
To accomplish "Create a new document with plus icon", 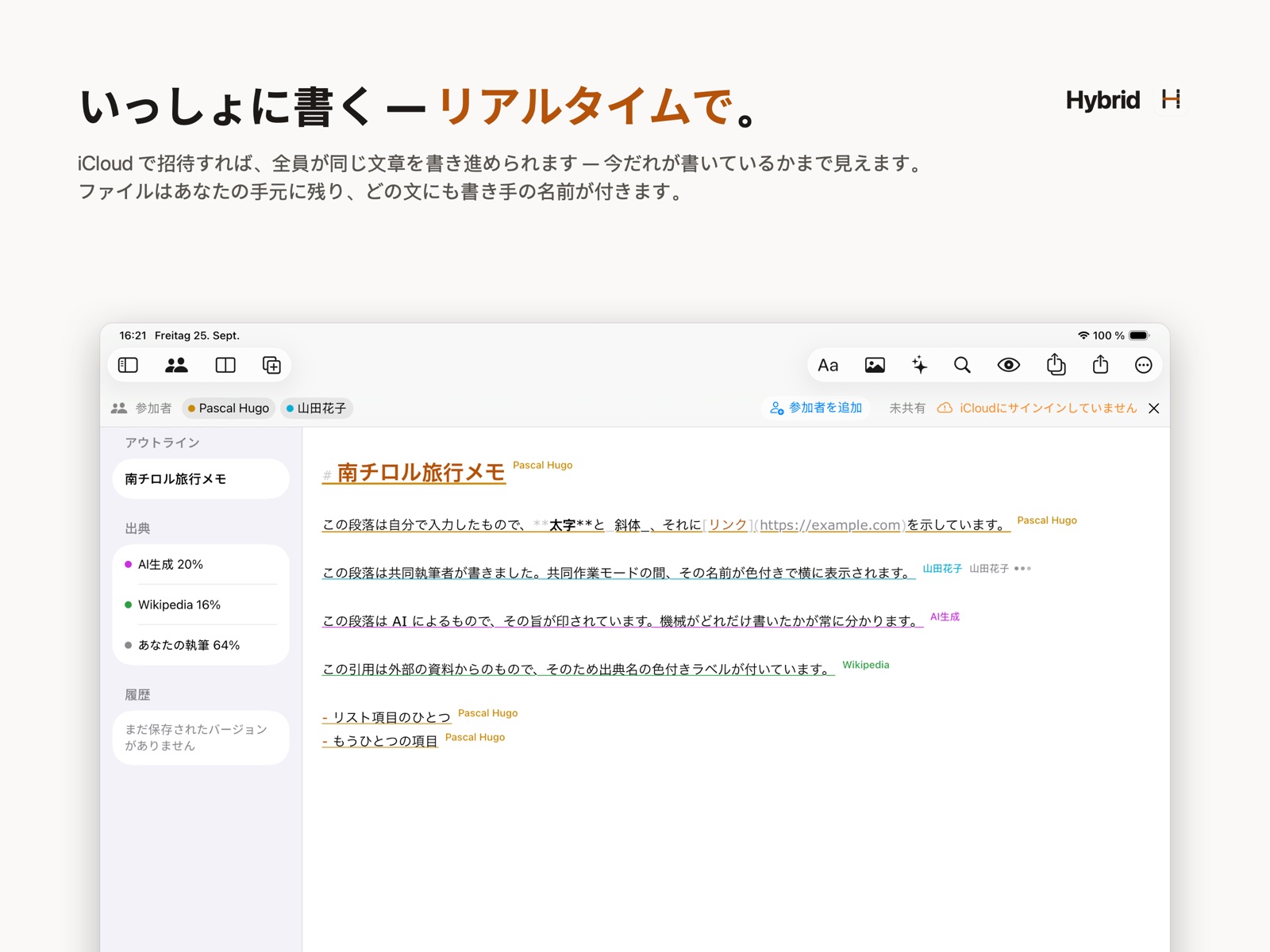I will tap(271, 365).
